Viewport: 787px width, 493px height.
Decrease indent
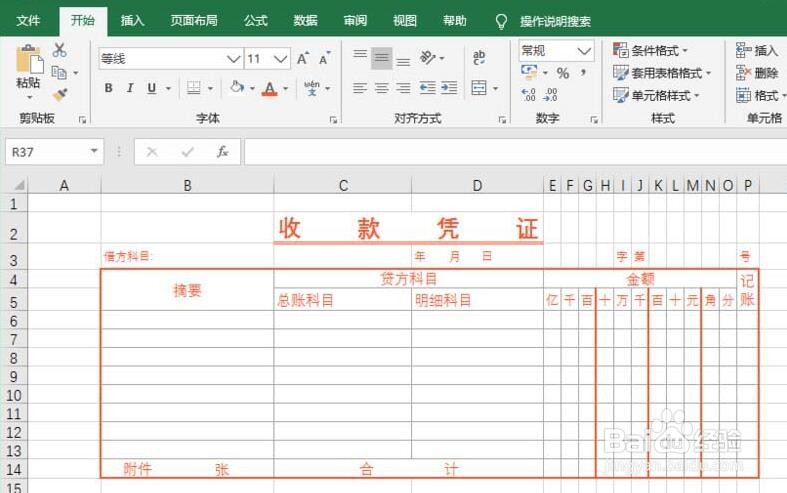click(428, 88)
